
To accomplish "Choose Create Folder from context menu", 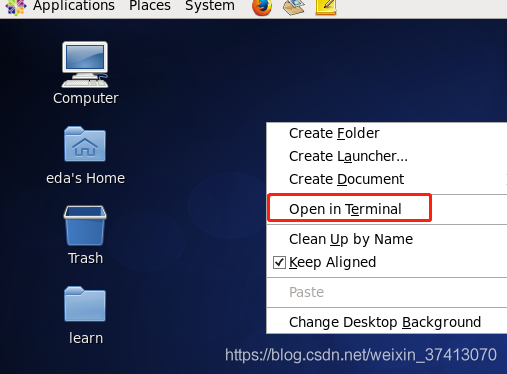I will click(x=387, y=133).
